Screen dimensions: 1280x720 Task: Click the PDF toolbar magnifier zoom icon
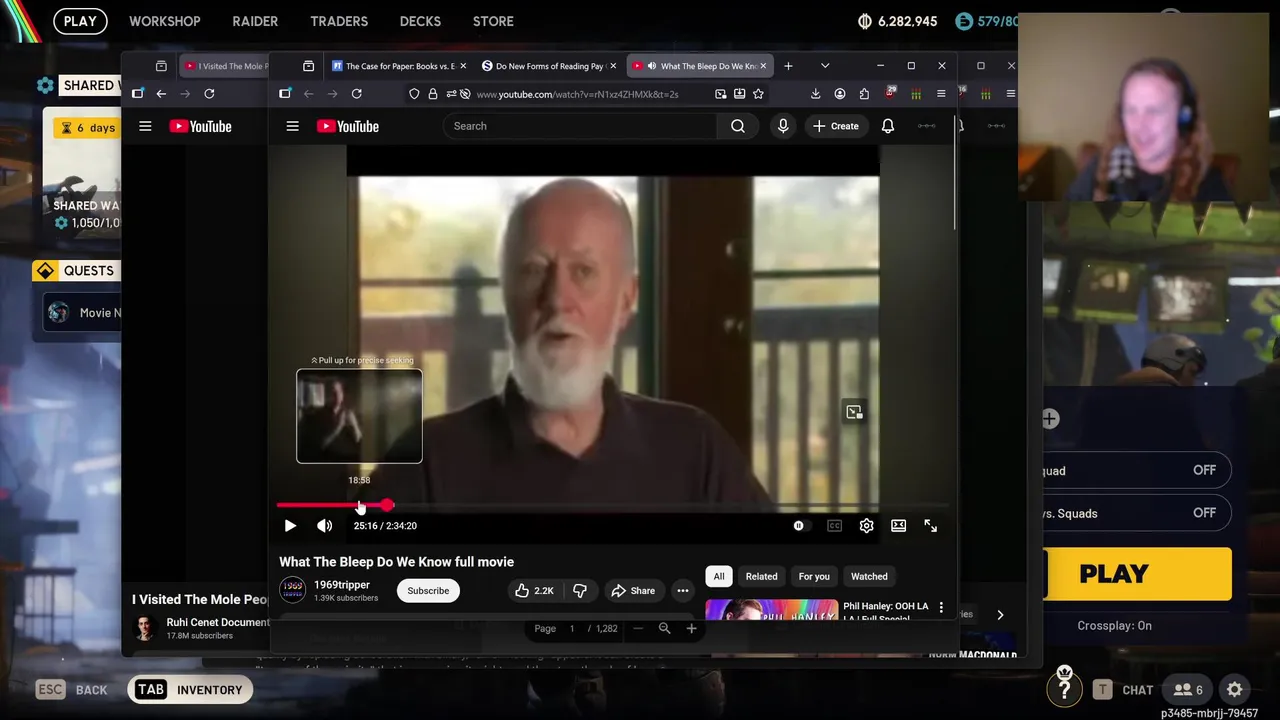click(x=664, y=629)
